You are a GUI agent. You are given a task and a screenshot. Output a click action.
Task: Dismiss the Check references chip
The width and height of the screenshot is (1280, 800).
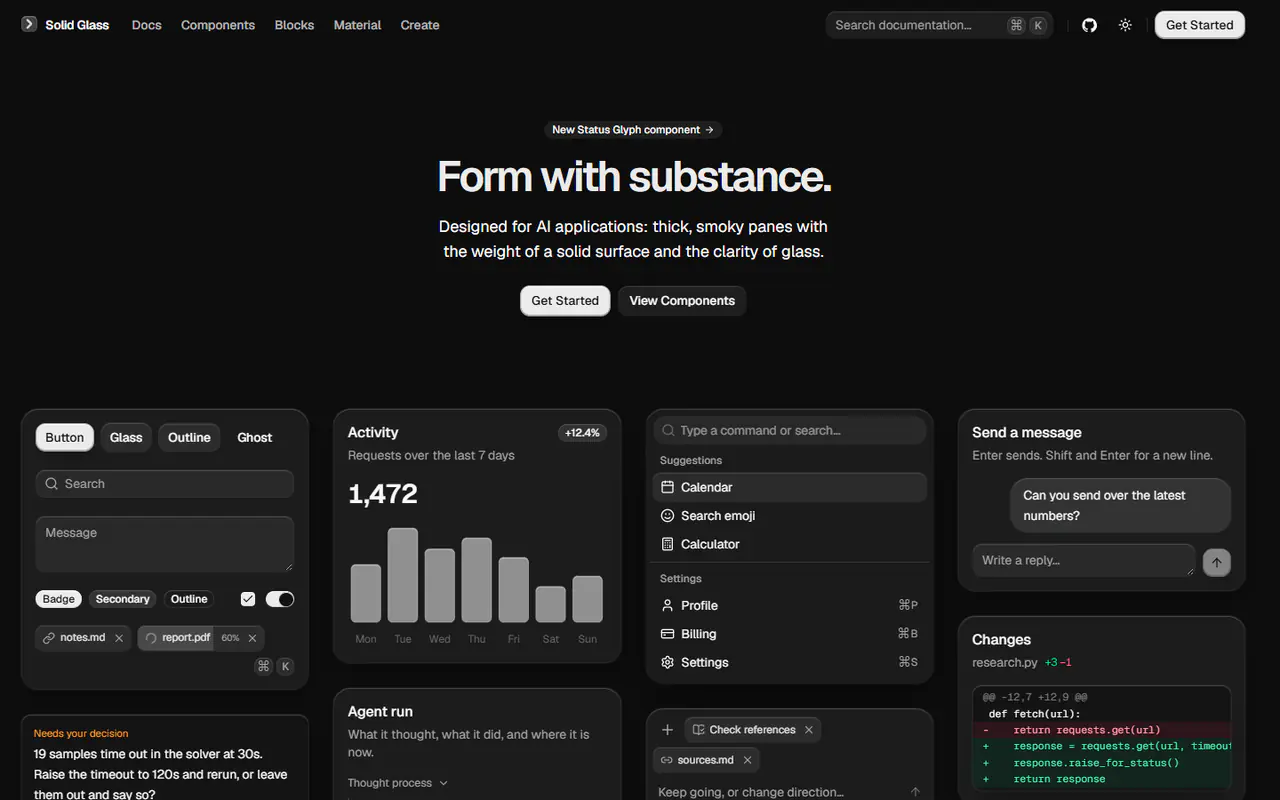(809, 730)
